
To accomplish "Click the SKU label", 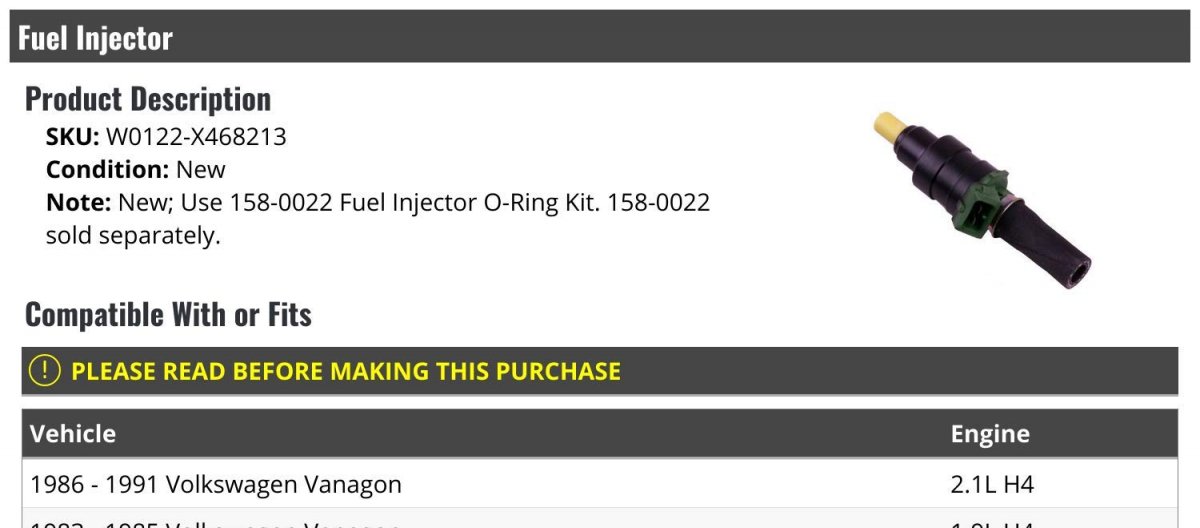I will point(72,137).
